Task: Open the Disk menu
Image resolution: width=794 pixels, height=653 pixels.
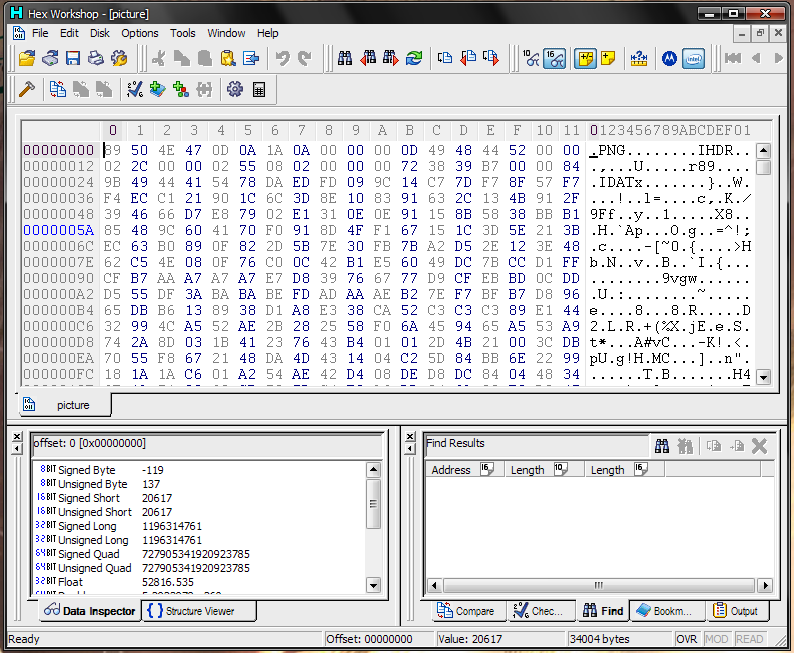Action: click(x=100, y=33)
